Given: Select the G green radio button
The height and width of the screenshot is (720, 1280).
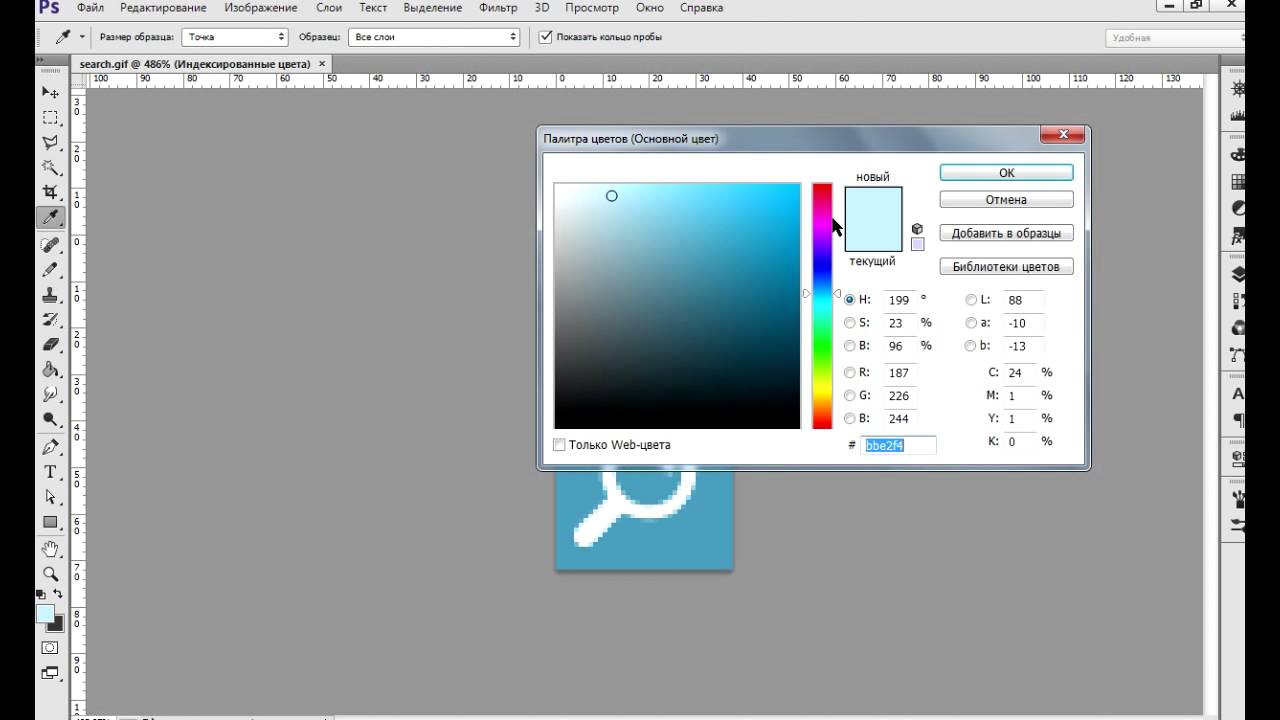Looking at the screenshot, I should (850, 396).
